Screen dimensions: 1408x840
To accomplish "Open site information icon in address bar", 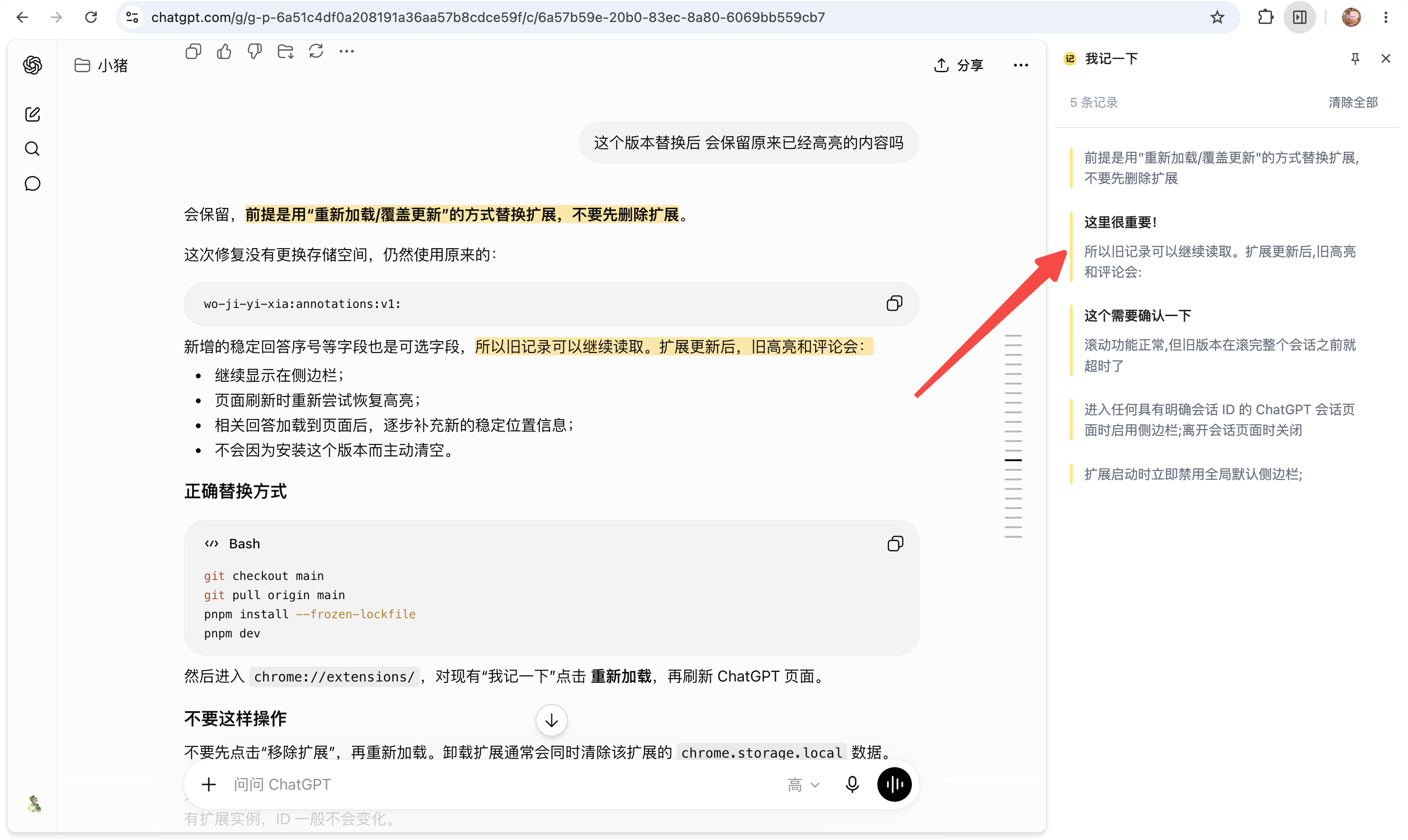I will (133, 18).
